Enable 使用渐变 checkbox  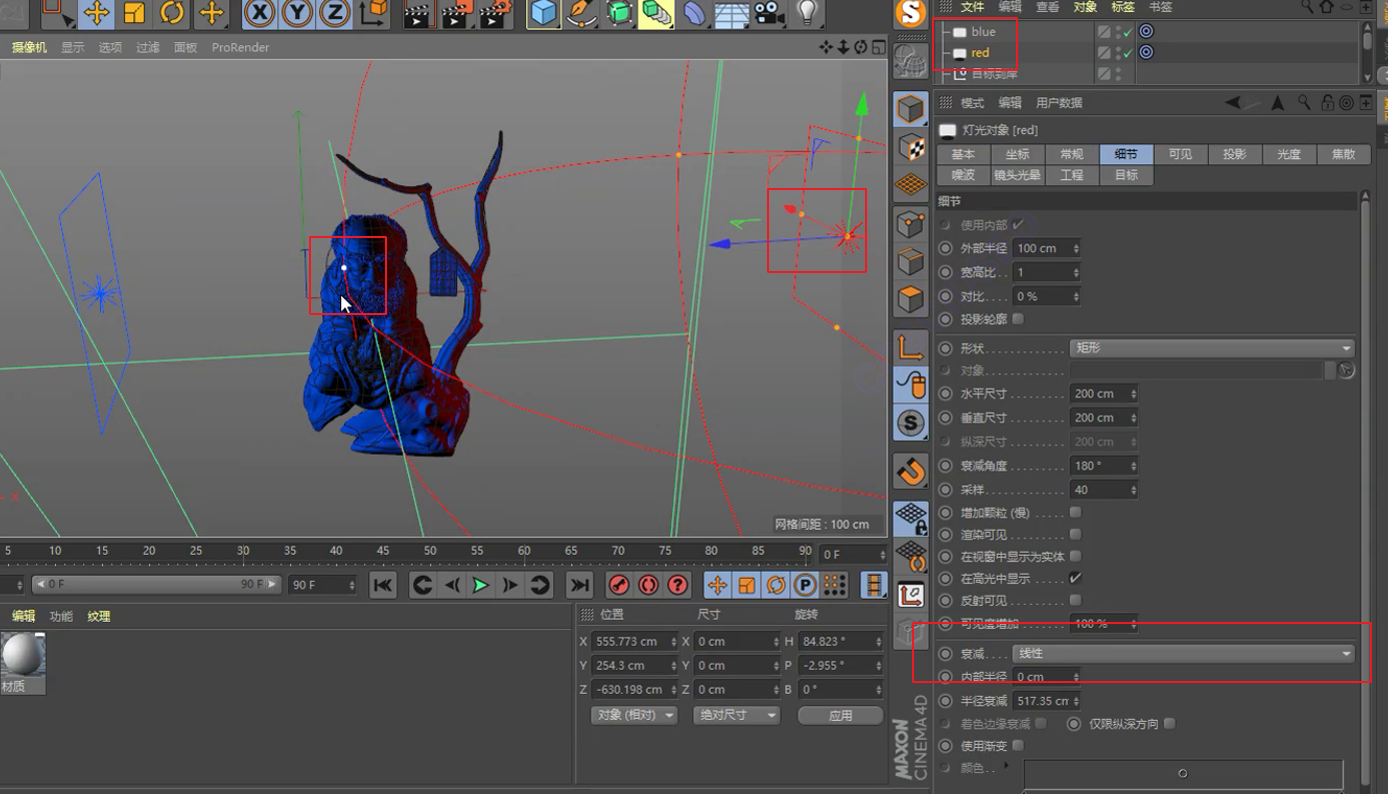tap(1018, 745)
